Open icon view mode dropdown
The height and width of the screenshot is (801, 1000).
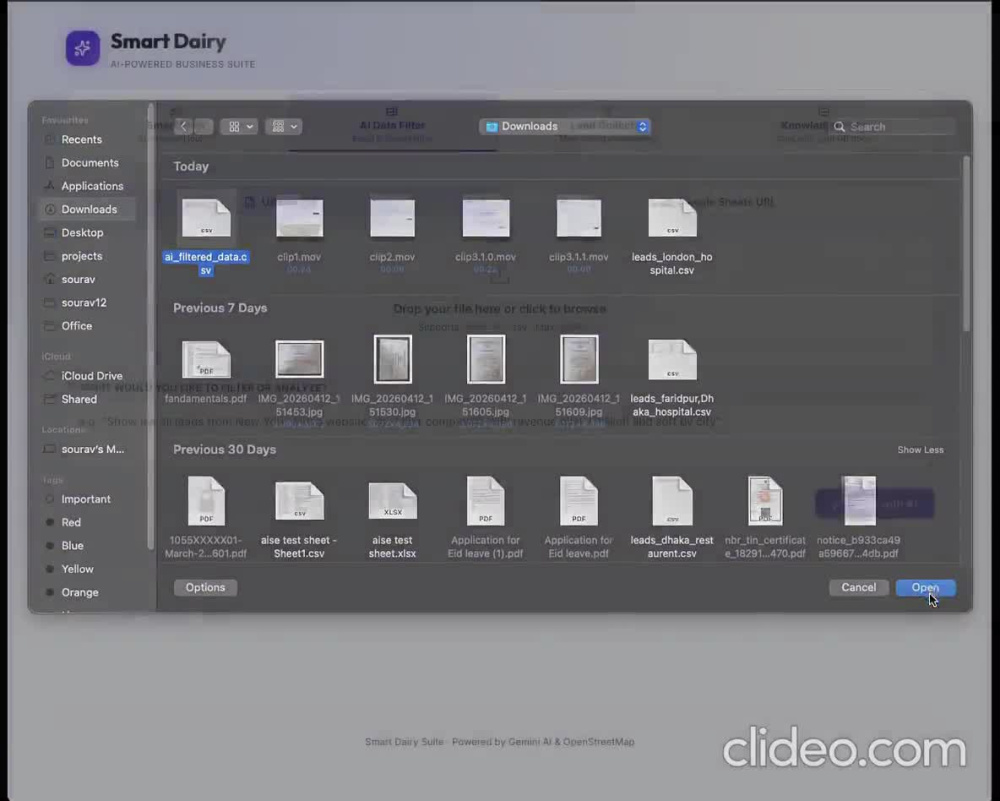click(x=239, y=126)
